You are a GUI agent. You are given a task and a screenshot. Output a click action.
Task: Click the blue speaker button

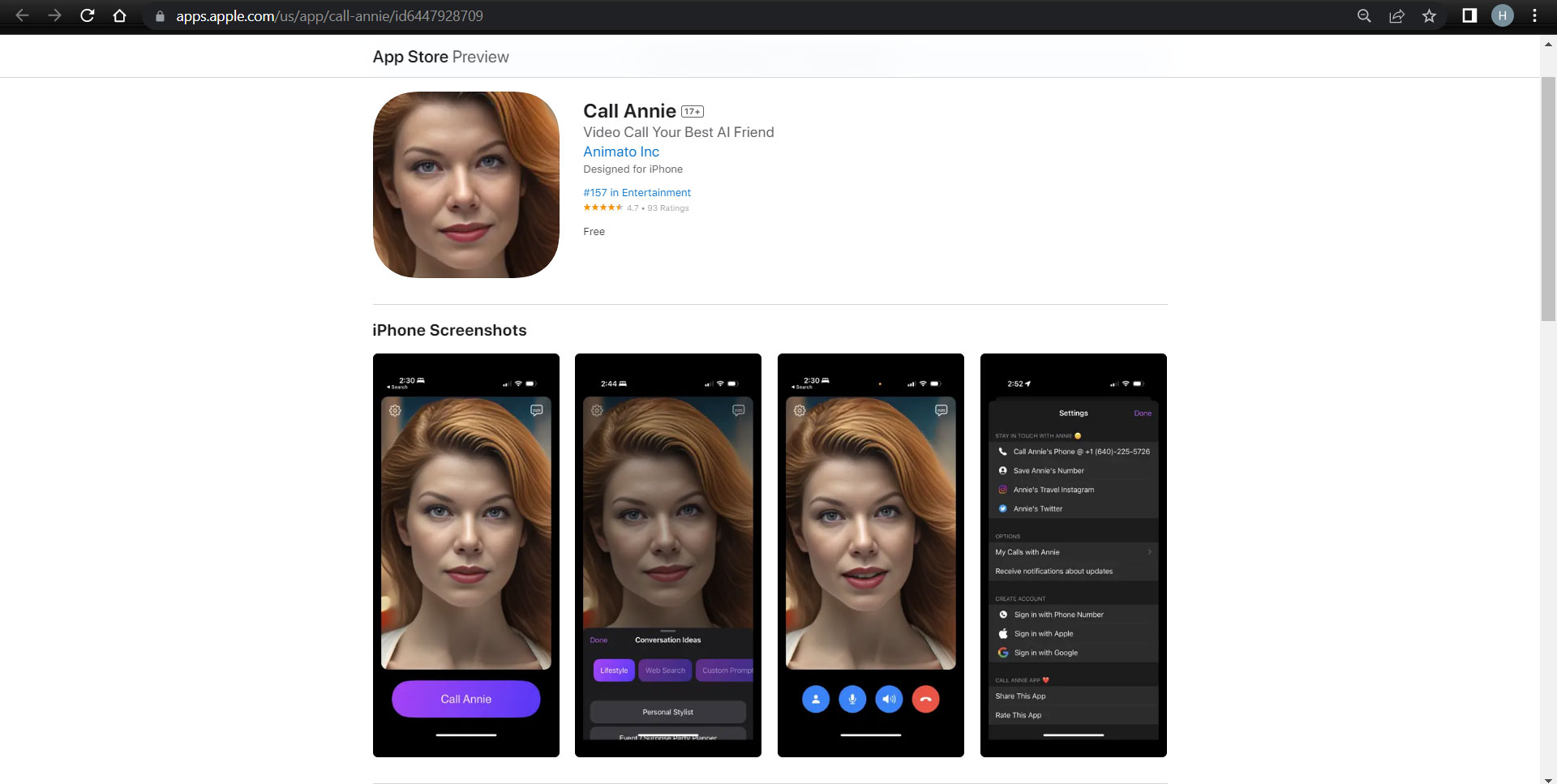[x=889, y=699]
